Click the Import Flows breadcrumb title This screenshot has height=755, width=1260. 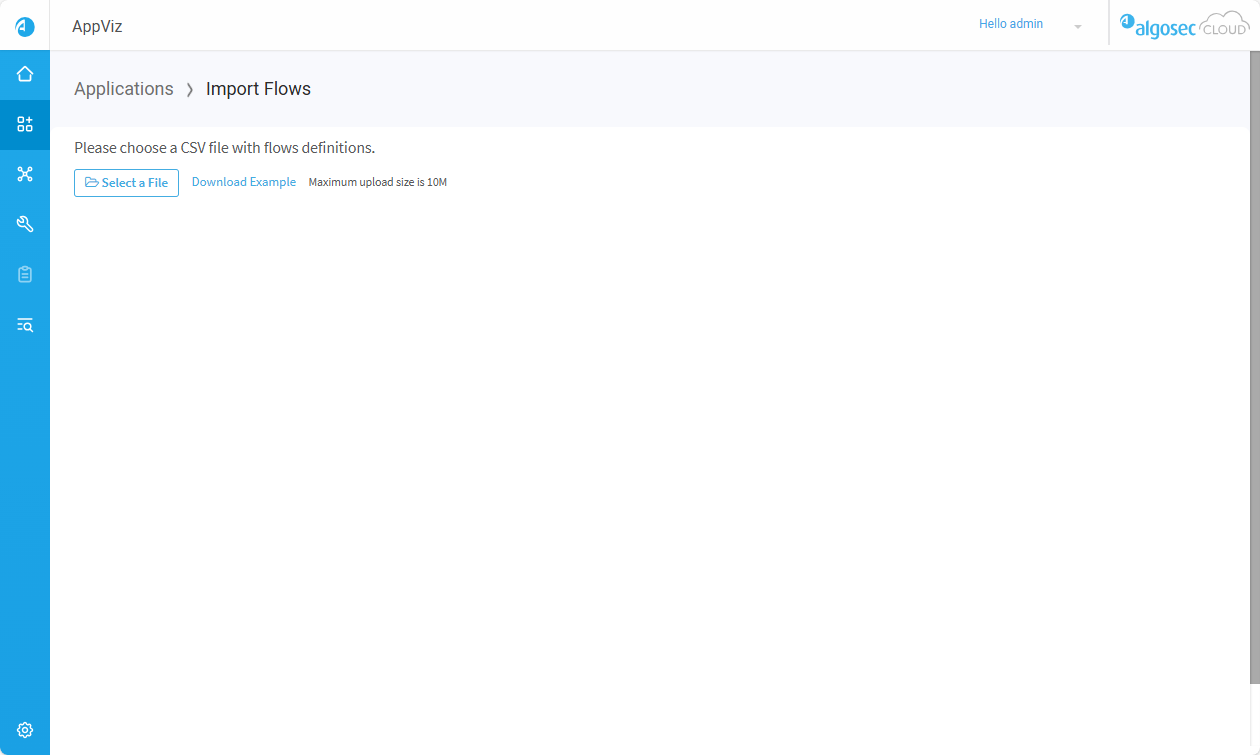pyautogui.click(x=258, y=89)
